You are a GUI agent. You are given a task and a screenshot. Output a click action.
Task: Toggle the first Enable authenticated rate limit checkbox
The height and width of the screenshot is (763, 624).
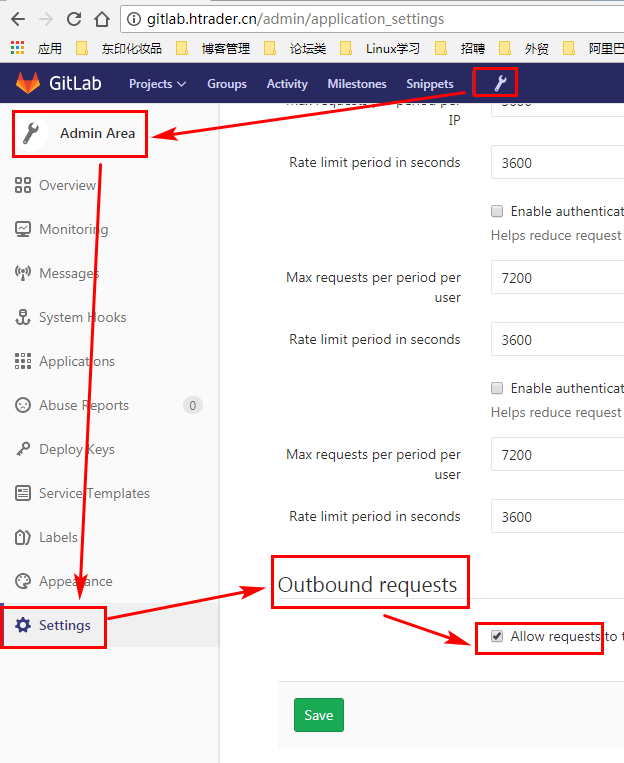click(x=497, y=211)
